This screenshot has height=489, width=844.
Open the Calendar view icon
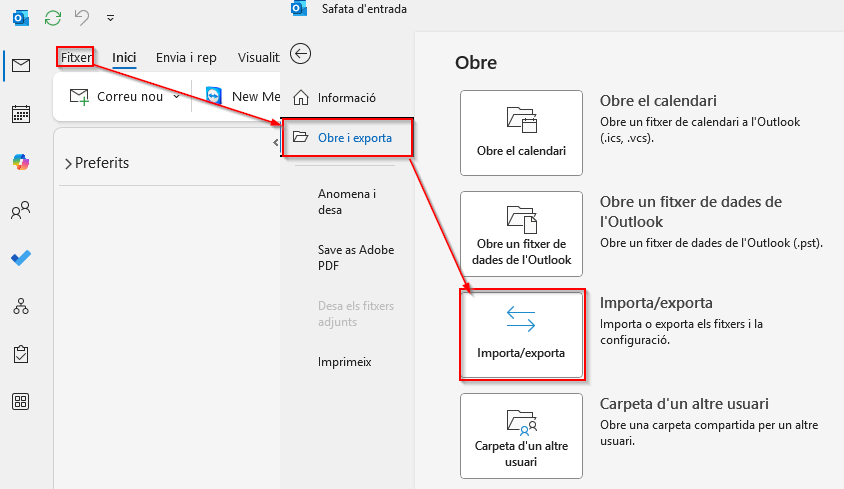(x=20, y=114)
